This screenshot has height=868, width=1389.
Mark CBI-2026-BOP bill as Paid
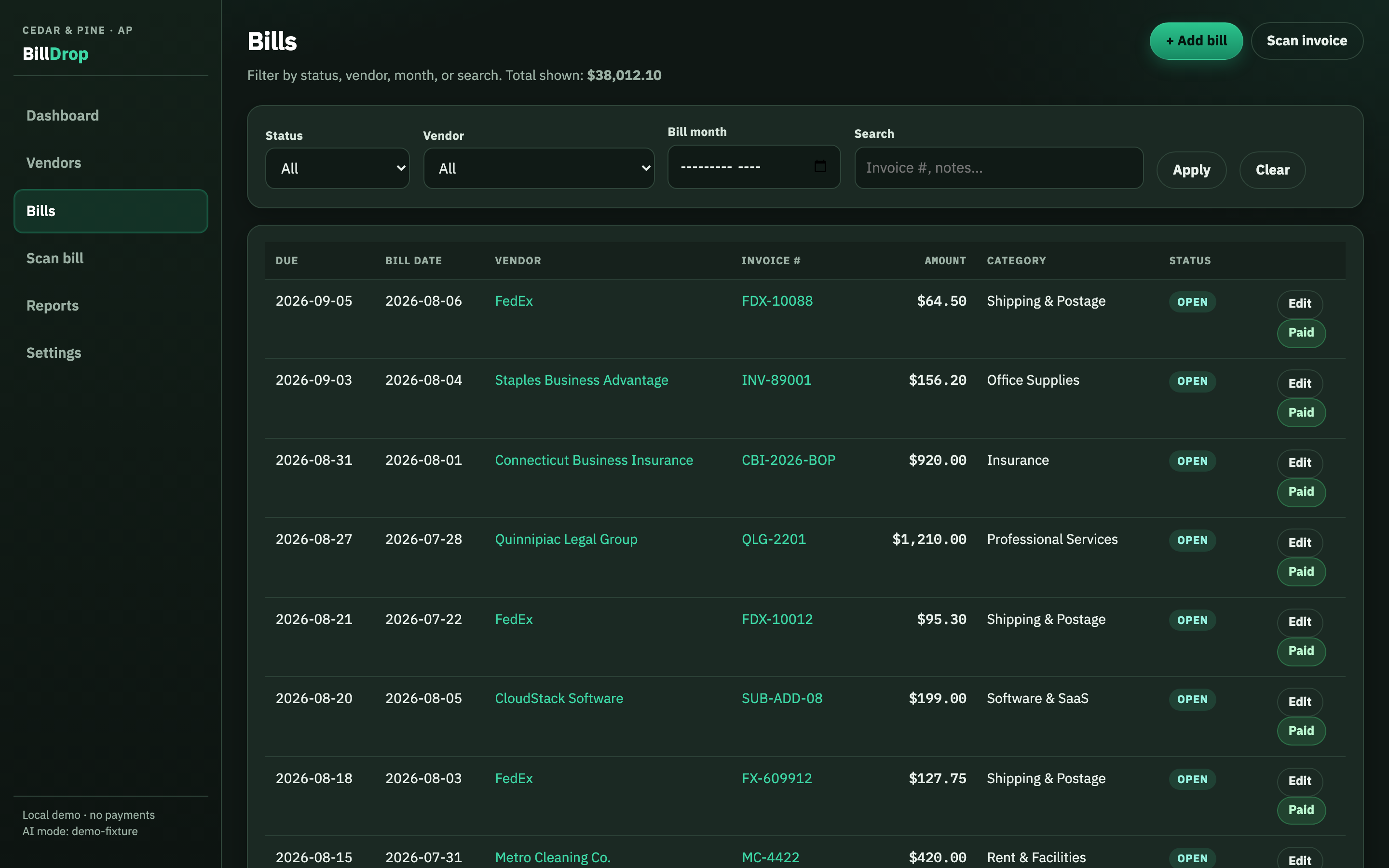(1301, 492)
